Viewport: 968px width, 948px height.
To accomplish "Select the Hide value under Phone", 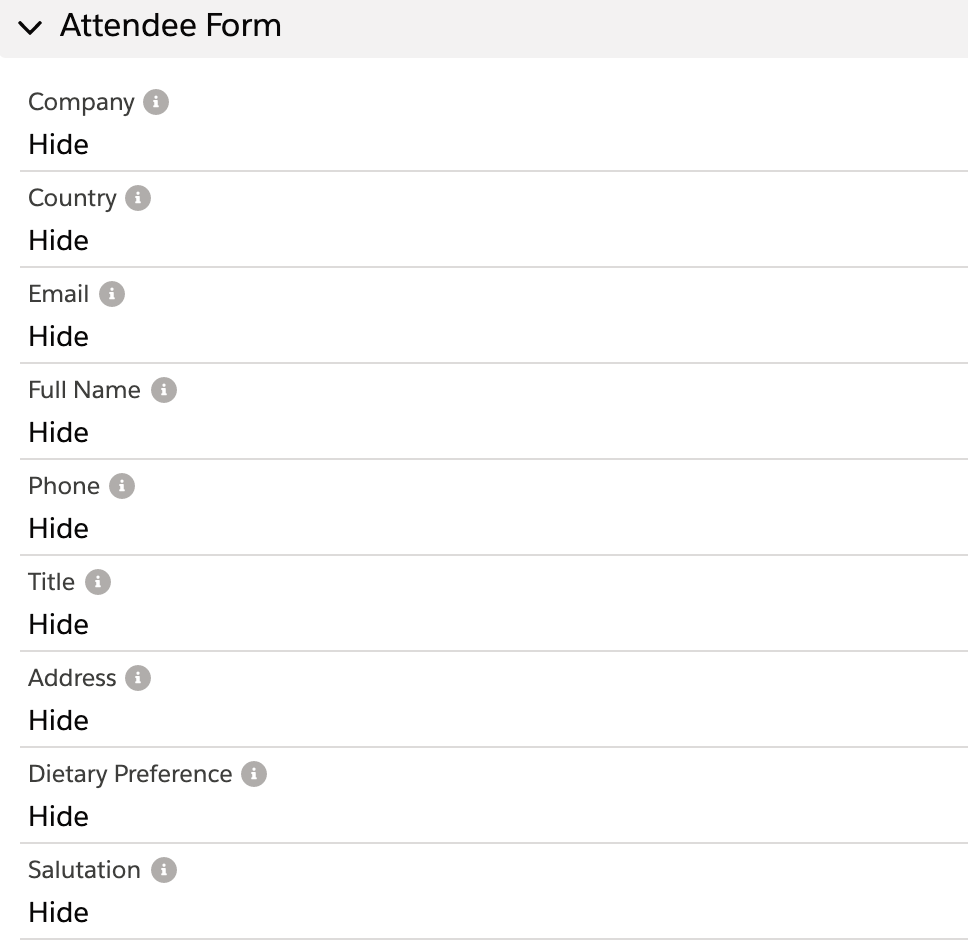I will (58, 529).
